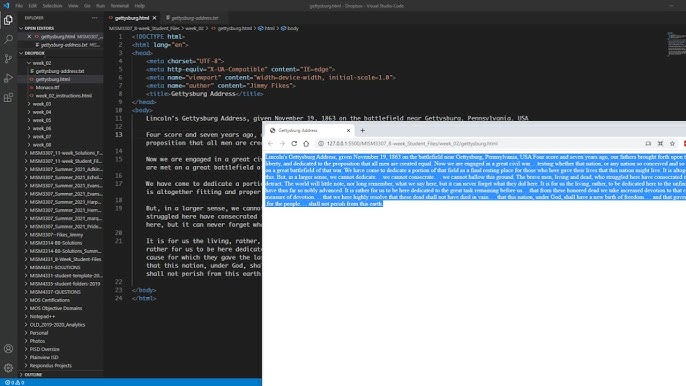Open the View menu
Screen dimensions: 686x386
[73, 6]
